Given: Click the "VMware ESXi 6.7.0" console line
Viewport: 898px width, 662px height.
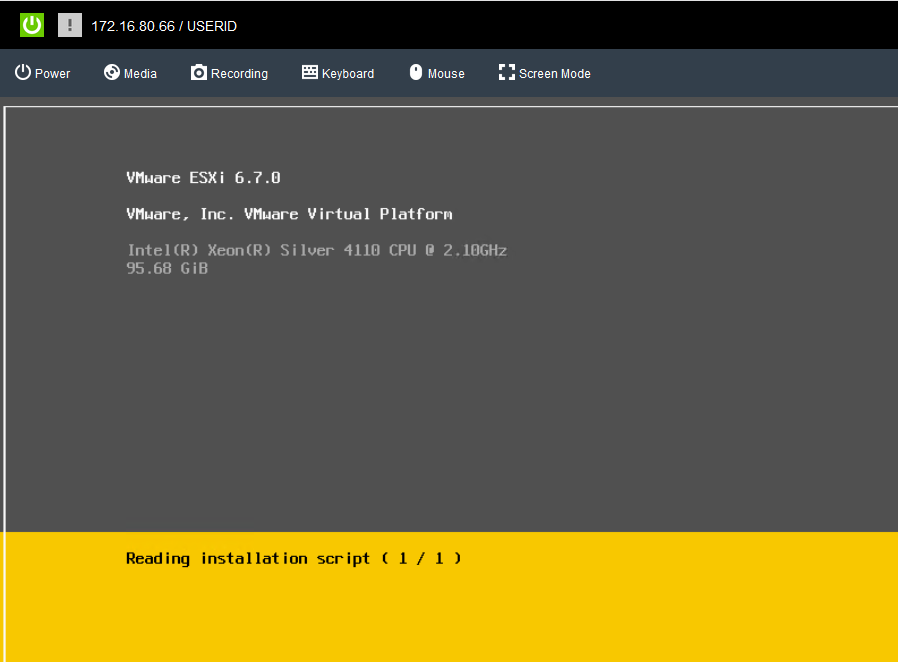Looking at the screenshot, I should point(203,178).
